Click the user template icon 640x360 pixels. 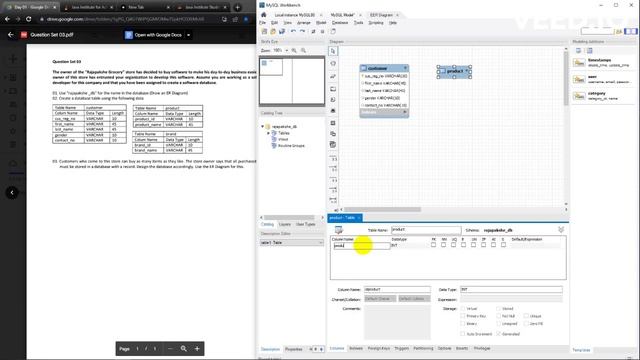click(579, 79)
